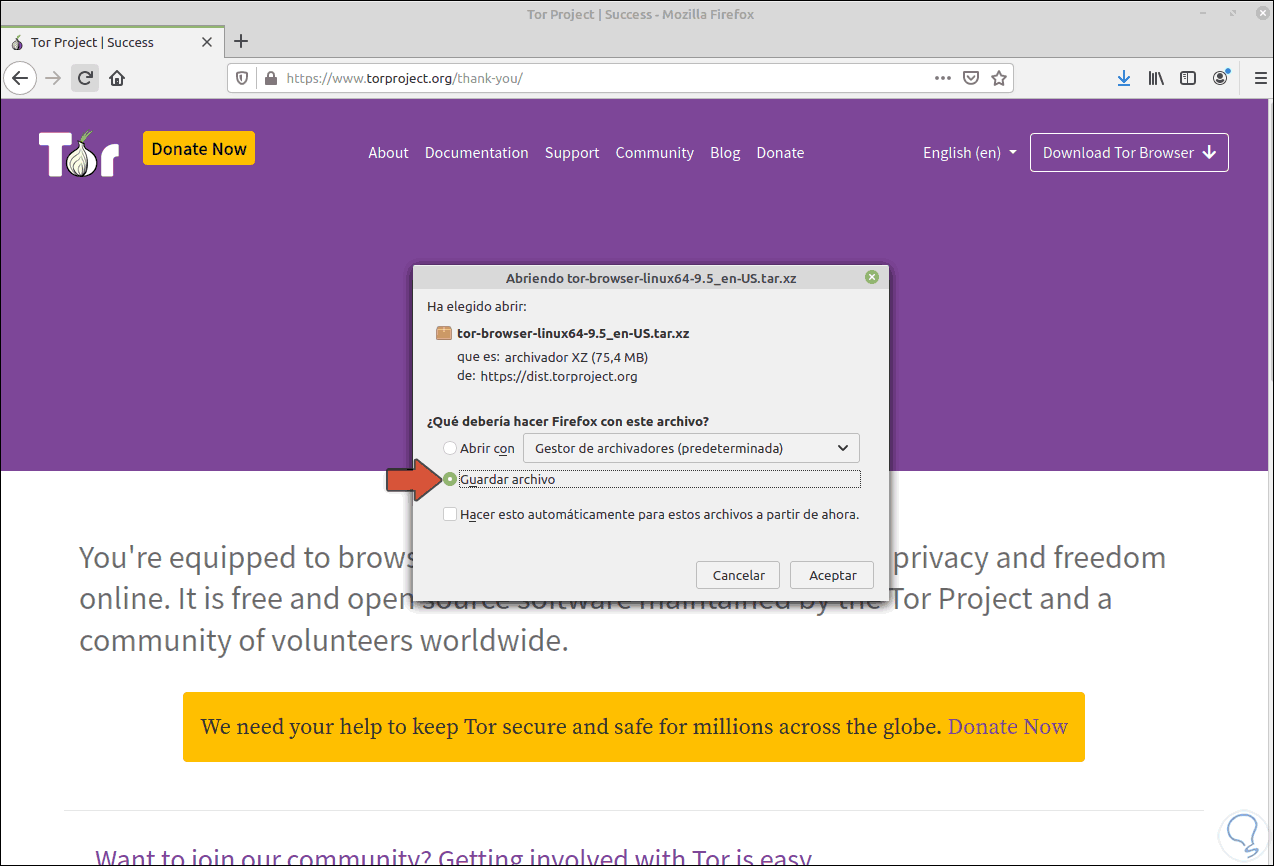This screenshot has height=866, width=1274.
Task: Click Donate in the navigation bar
Action: 780,153
